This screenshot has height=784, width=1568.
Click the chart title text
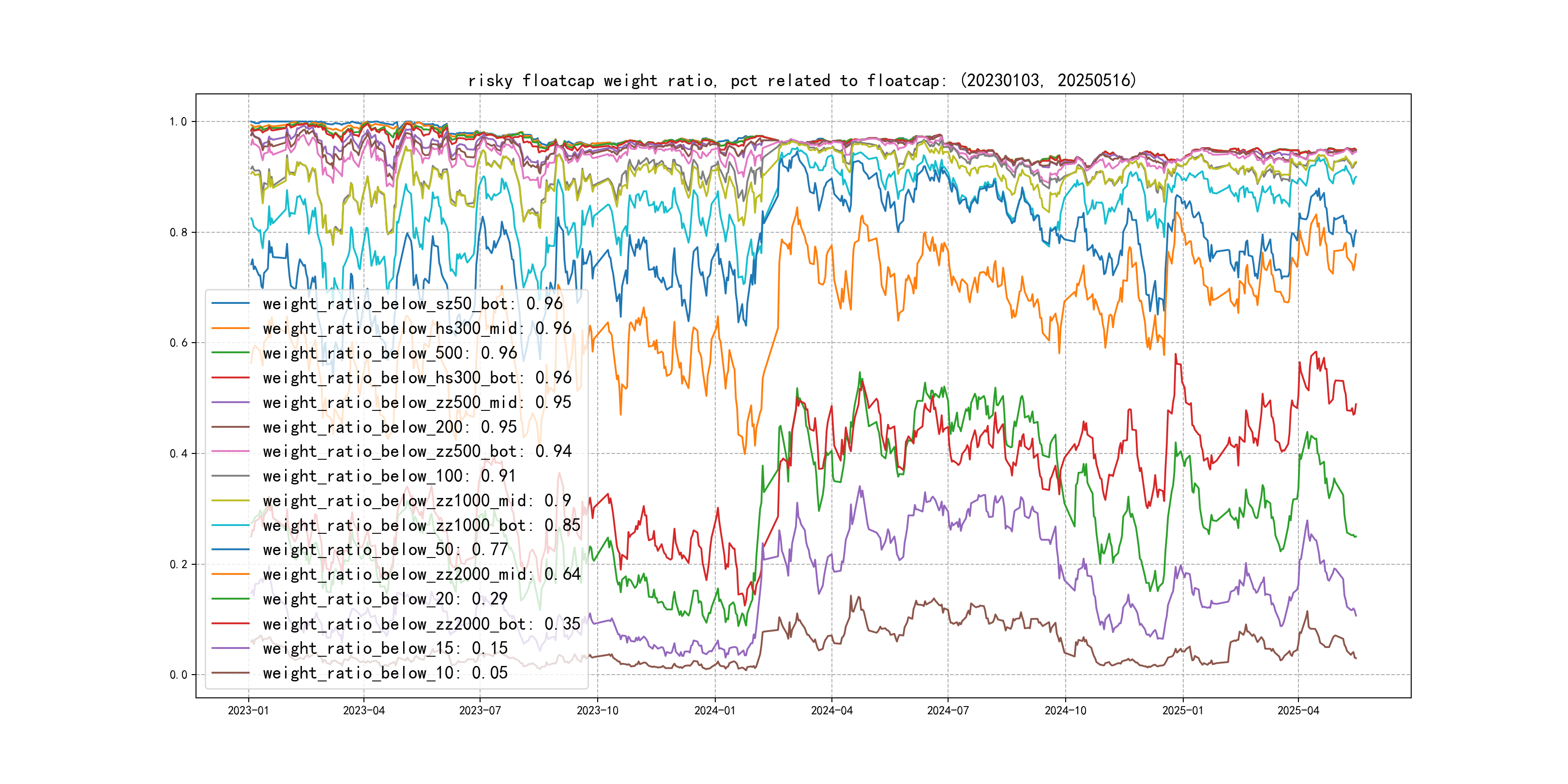[x=801, y=80]
